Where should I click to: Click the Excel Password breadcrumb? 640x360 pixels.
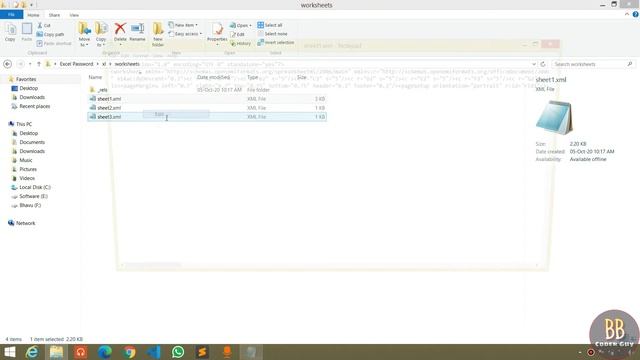click(x=76, y=64)
